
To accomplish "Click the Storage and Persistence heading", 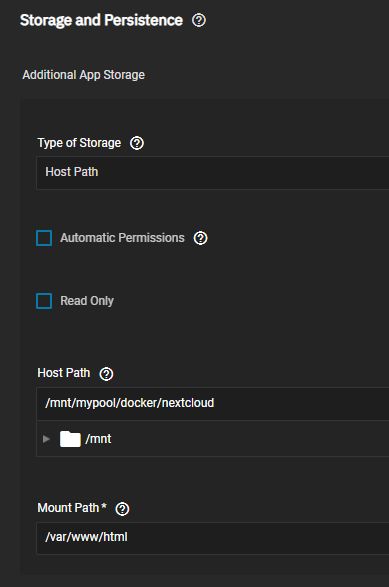I will [101, 20].
